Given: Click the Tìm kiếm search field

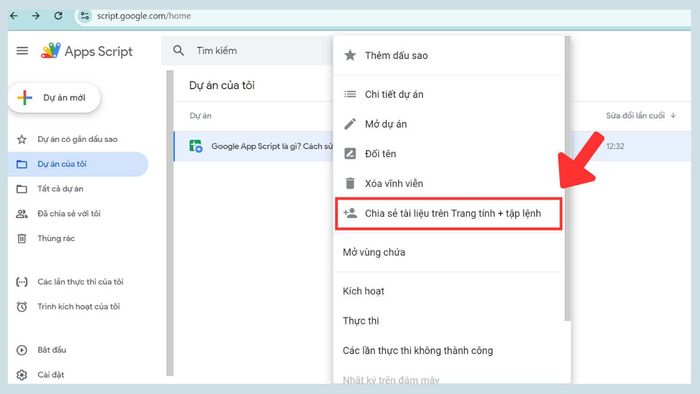Looking at the screenshot, I should click(248, 50).
